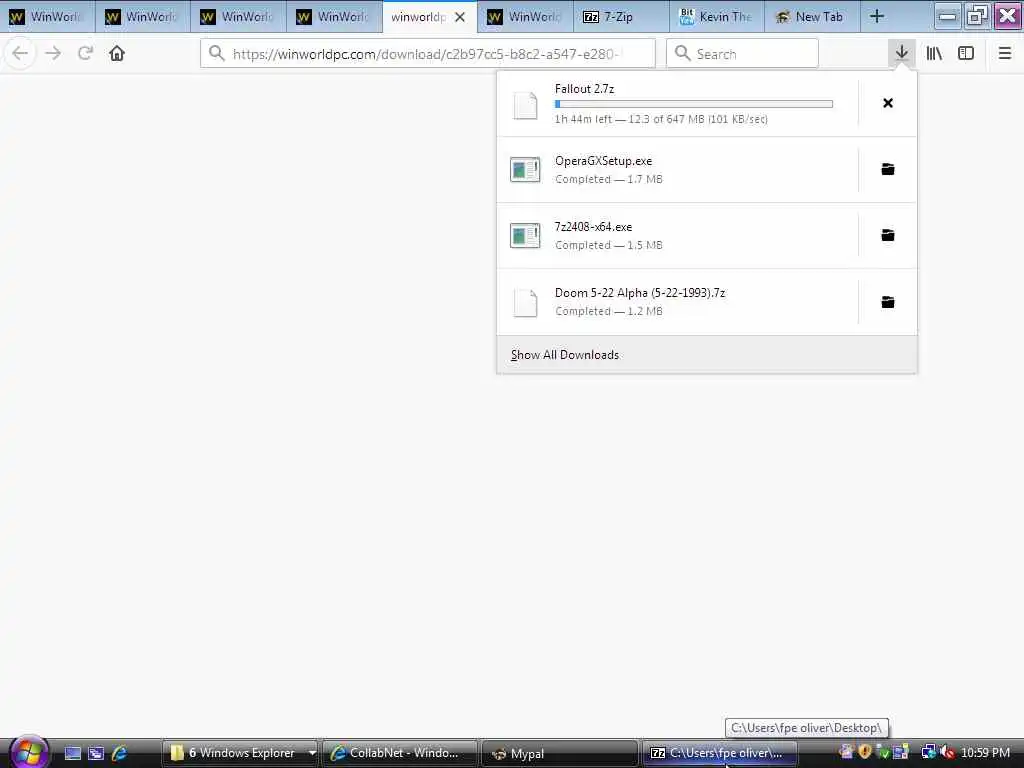The width and height of the screenshot is (1024, 768).
Task: Click the Search field in the toolbar
Action: click(742, 54)
